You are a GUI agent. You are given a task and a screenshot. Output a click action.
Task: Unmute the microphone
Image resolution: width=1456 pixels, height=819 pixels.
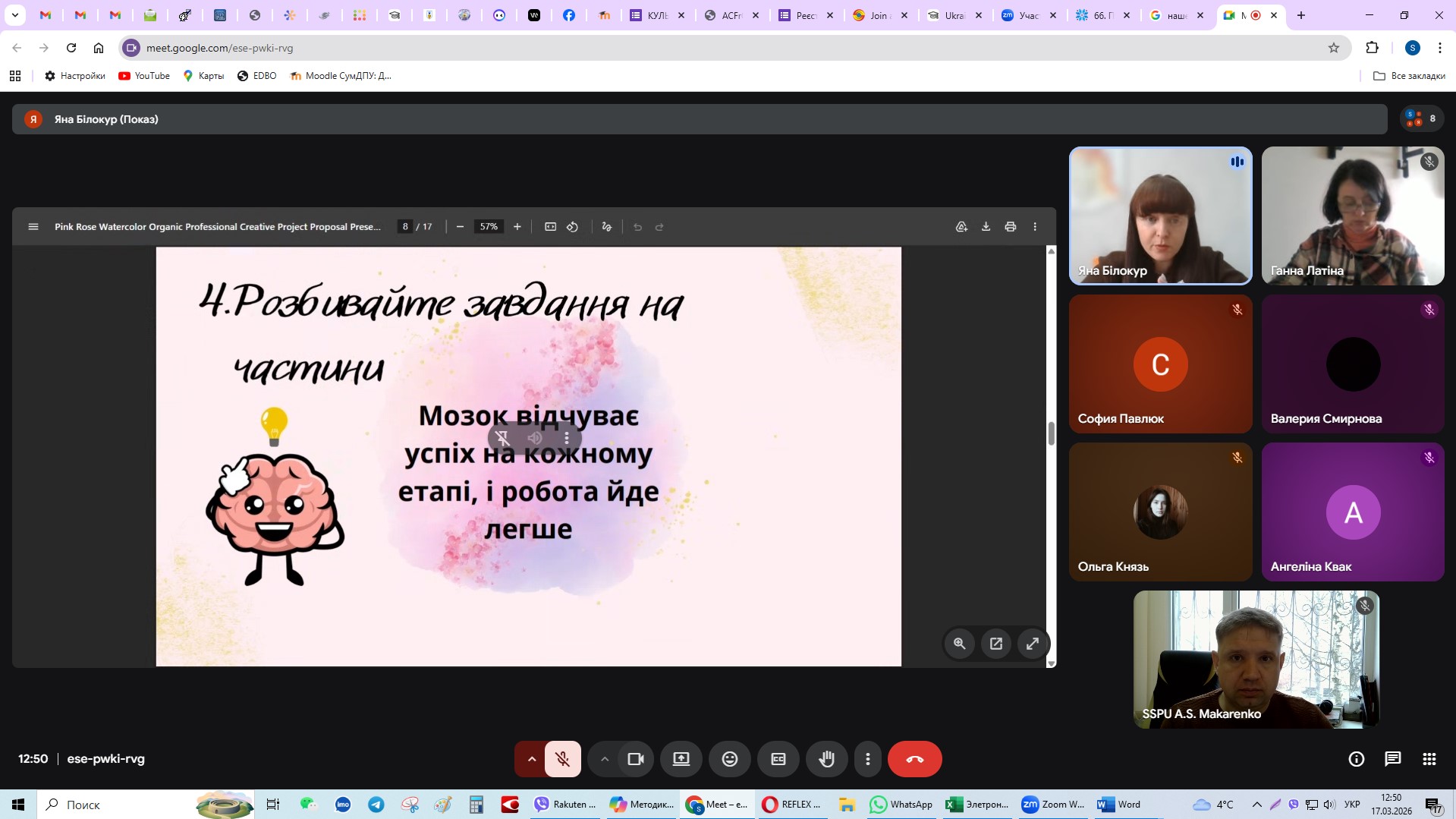point(562,759)
